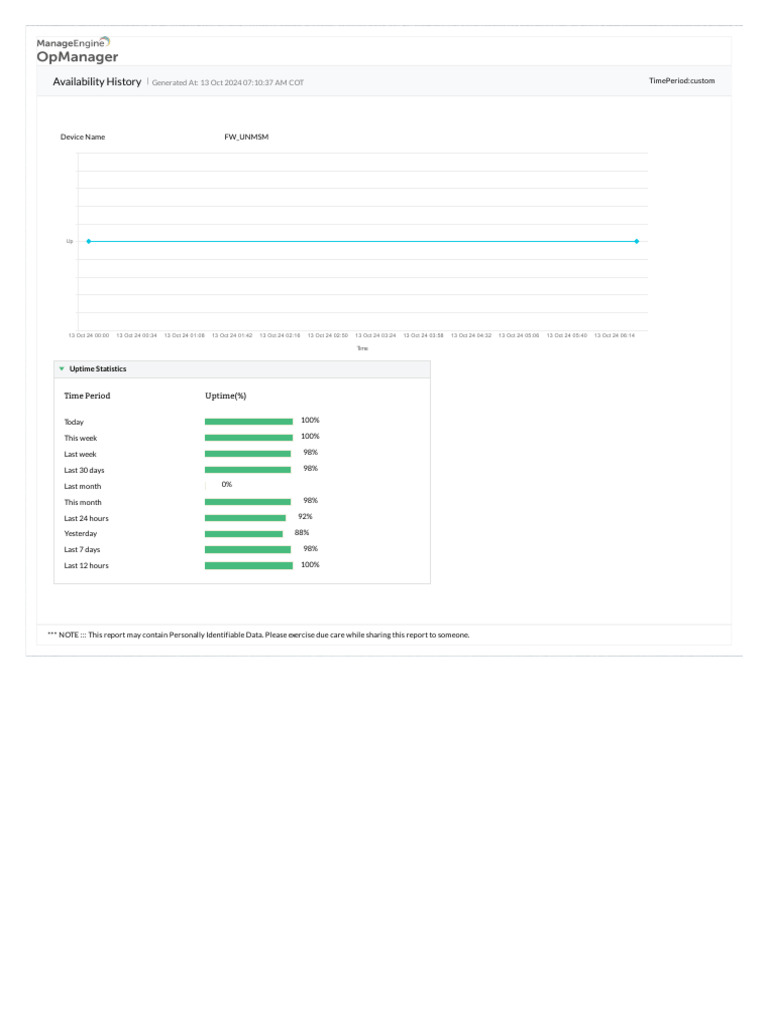Click the This week row label

click(x=80, y=438)
